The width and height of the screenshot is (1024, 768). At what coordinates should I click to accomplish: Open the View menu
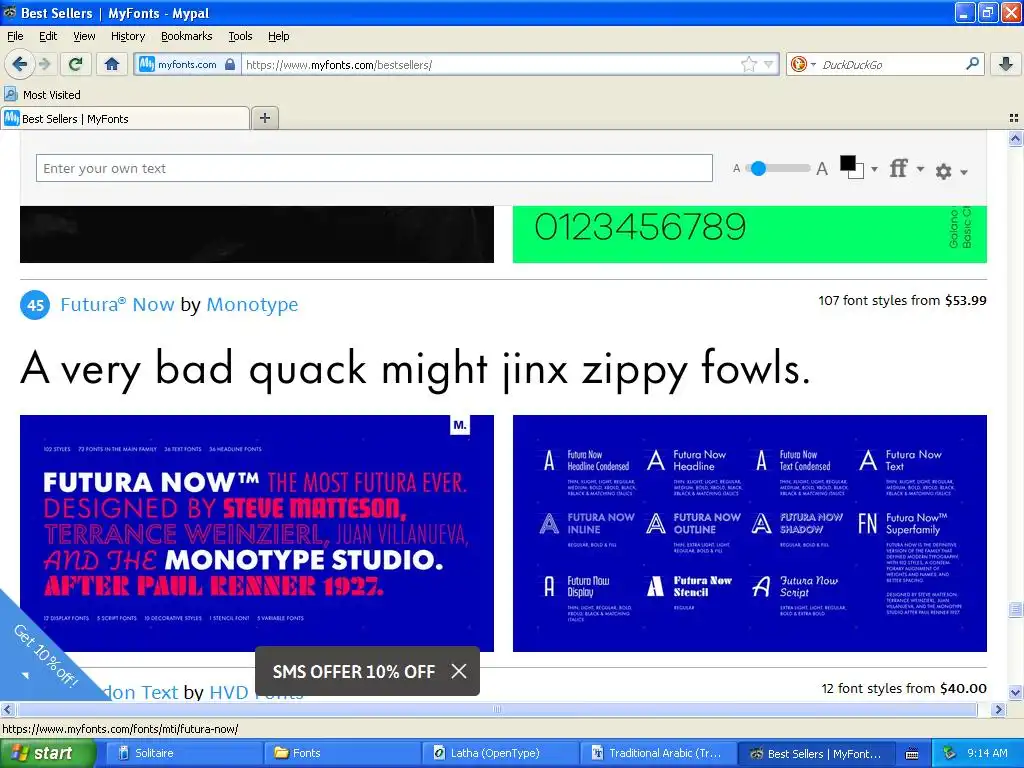pyautogui.click(x=84, y=36)
